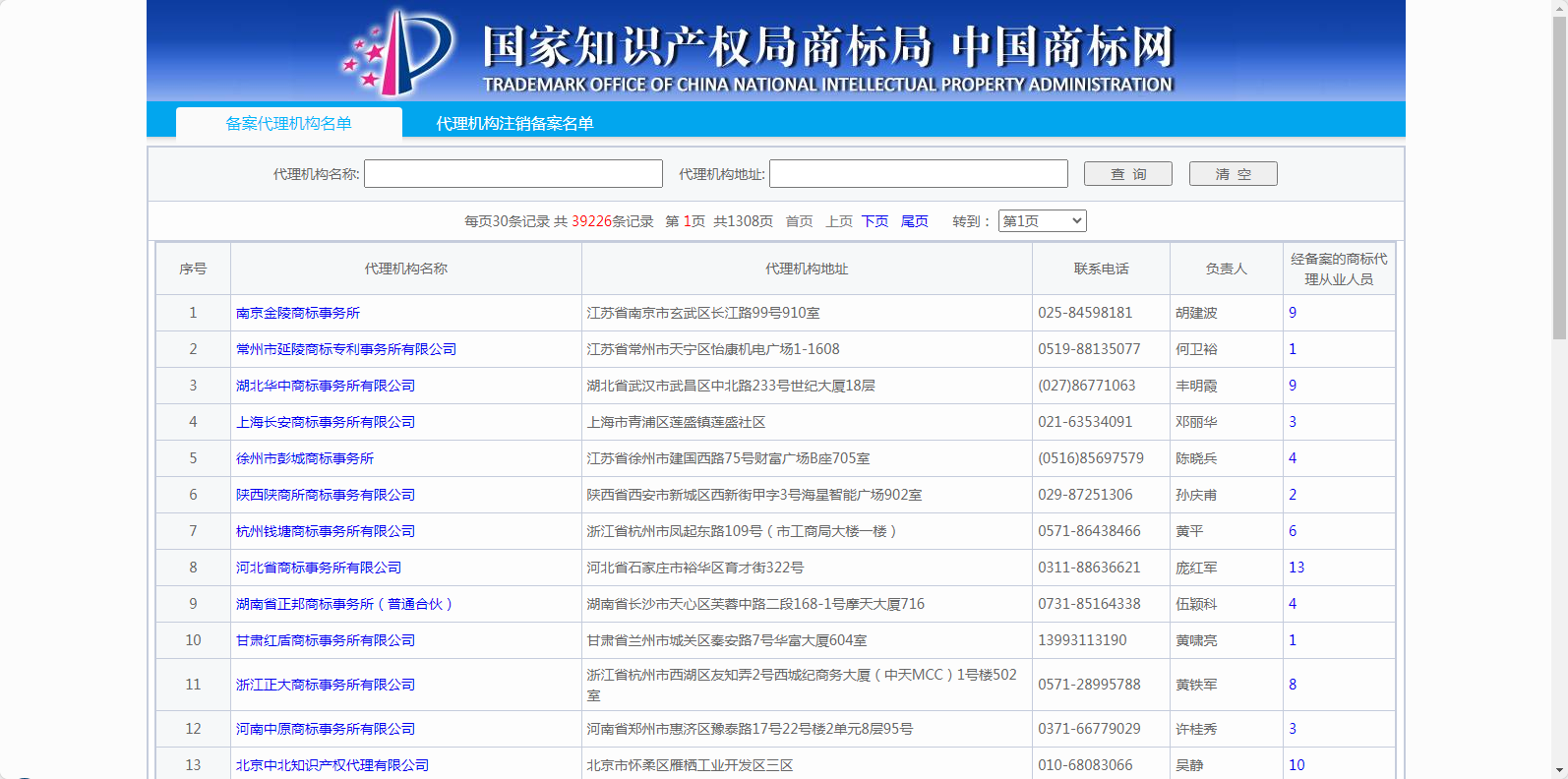
Task: Click the 代理机构名称 column header
Action: tap(406, 269)
